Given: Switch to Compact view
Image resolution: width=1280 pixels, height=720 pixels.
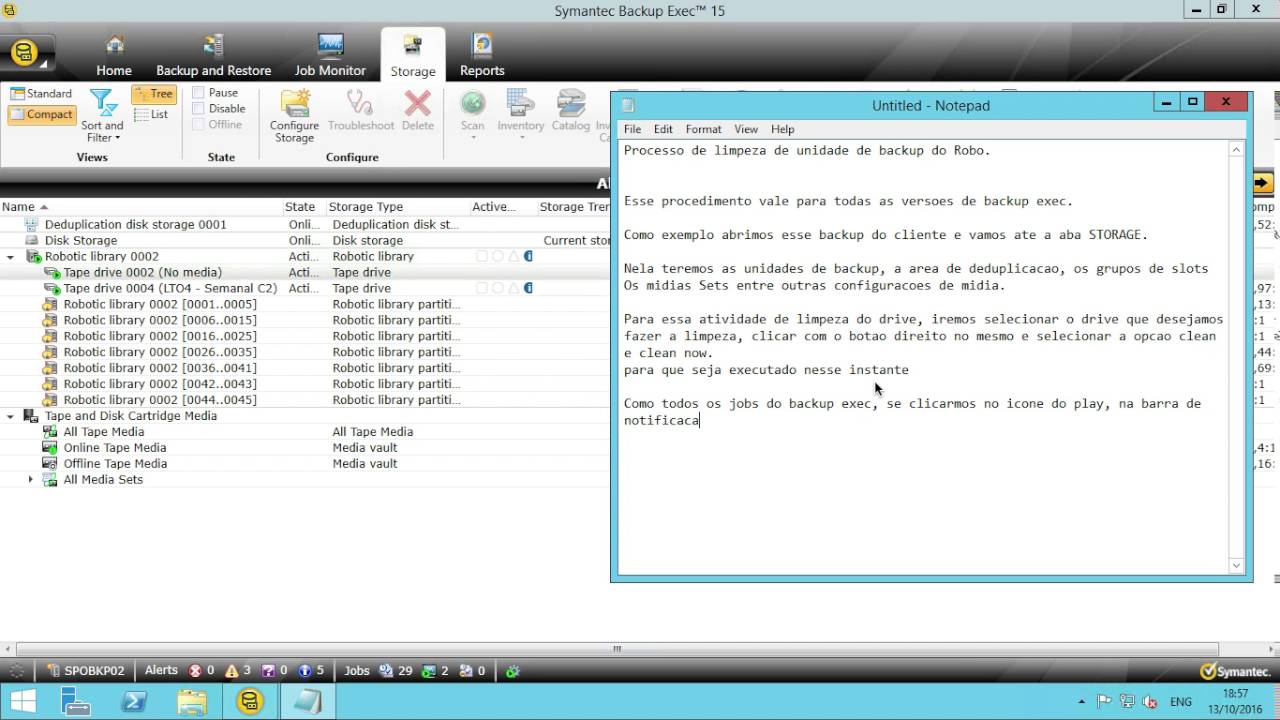Looking at the screenshot, I should (41, 114).
